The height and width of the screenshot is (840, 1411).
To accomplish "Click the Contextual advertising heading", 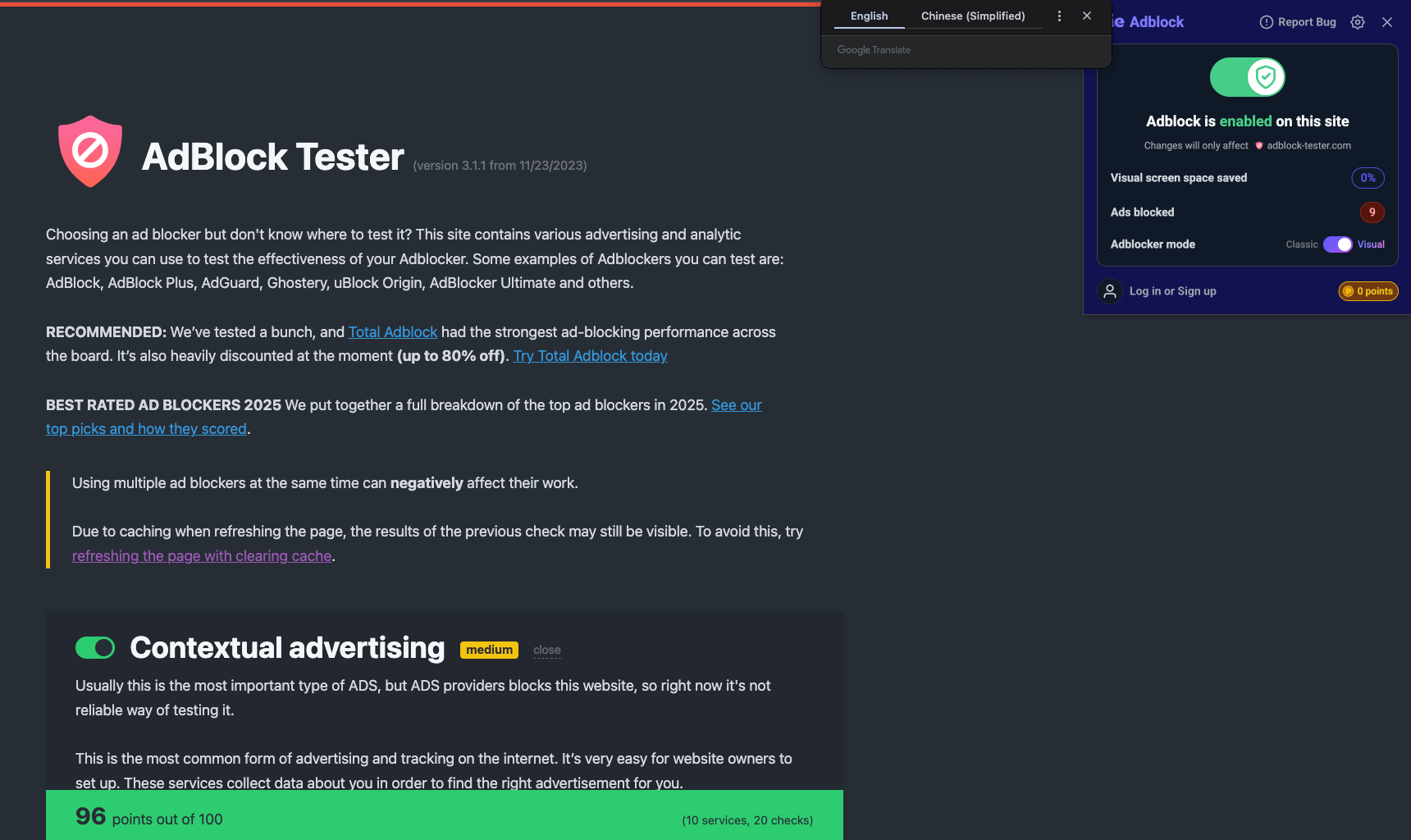I will 287,648.
